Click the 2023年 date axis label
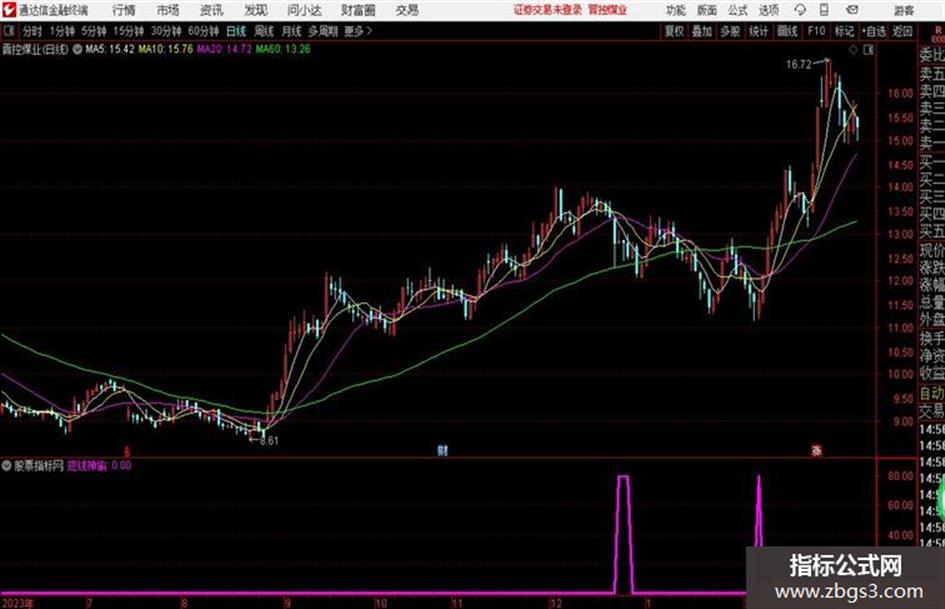945x609 pixels. [18, 603]
